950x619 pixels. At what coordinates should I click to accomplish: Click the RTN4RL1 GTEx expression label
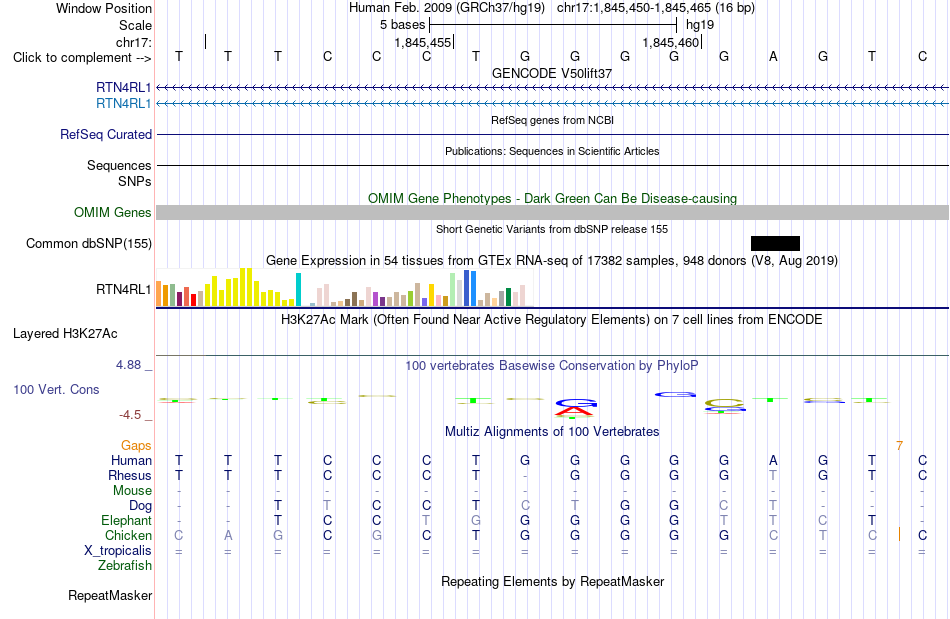(x=124, y=290)
